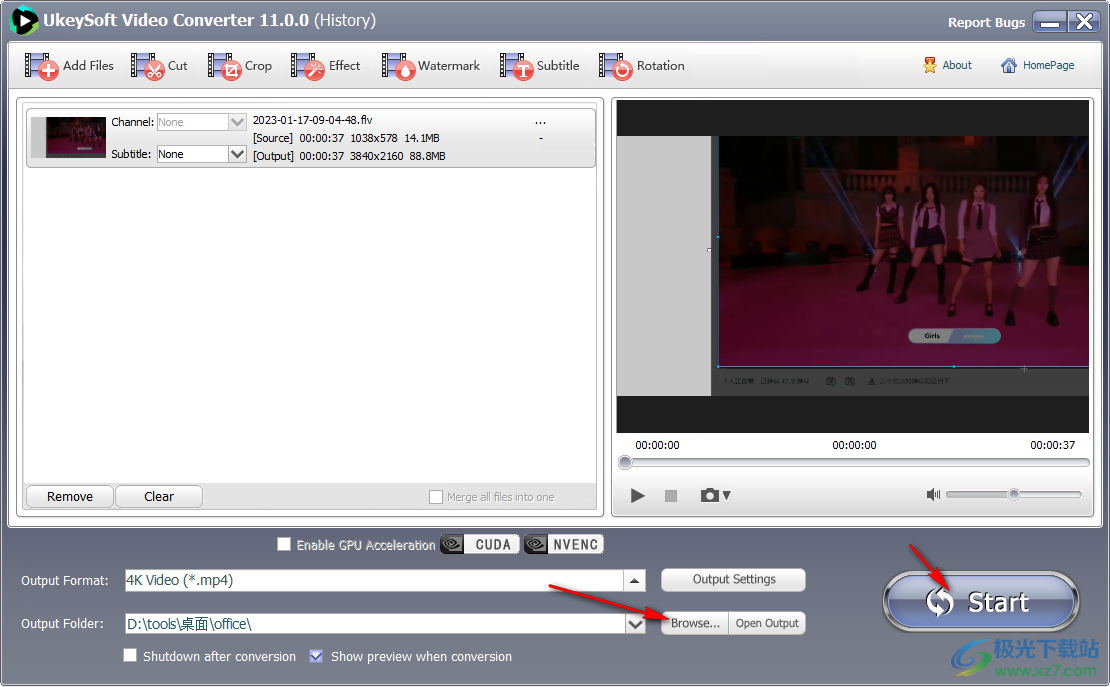Mute audio with the speaker icon
The image size is (1110, 687).
click(933, 494)
